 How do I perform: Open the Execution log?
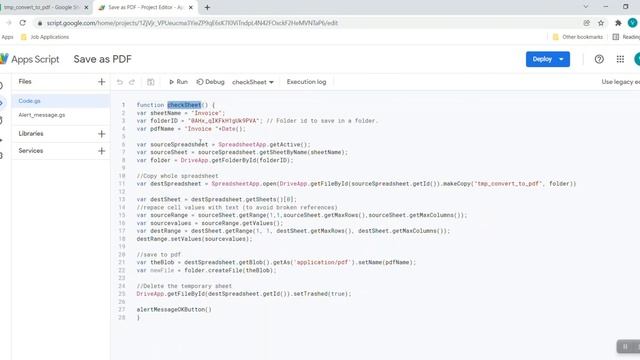click(307, 82)
